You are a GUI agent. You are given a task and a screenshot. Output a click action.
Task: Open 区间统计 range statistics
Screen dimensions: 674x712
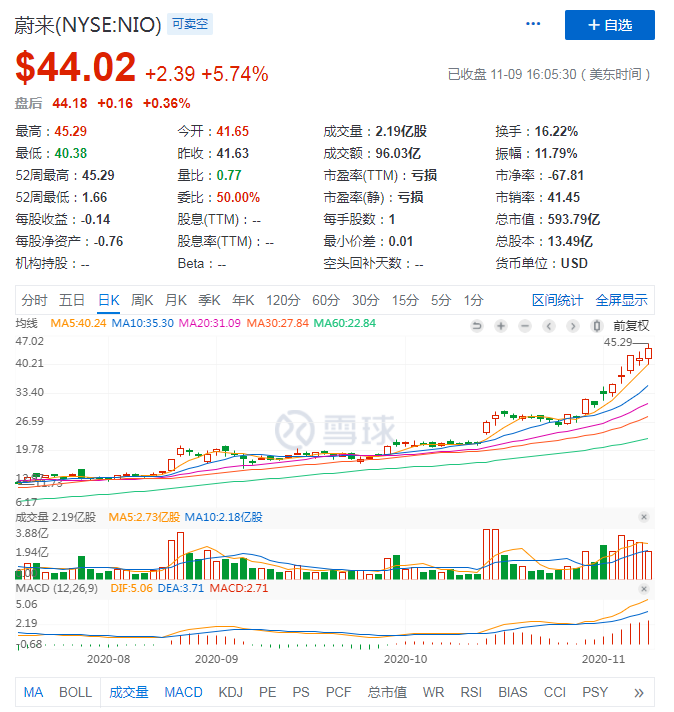click(557, 300)
